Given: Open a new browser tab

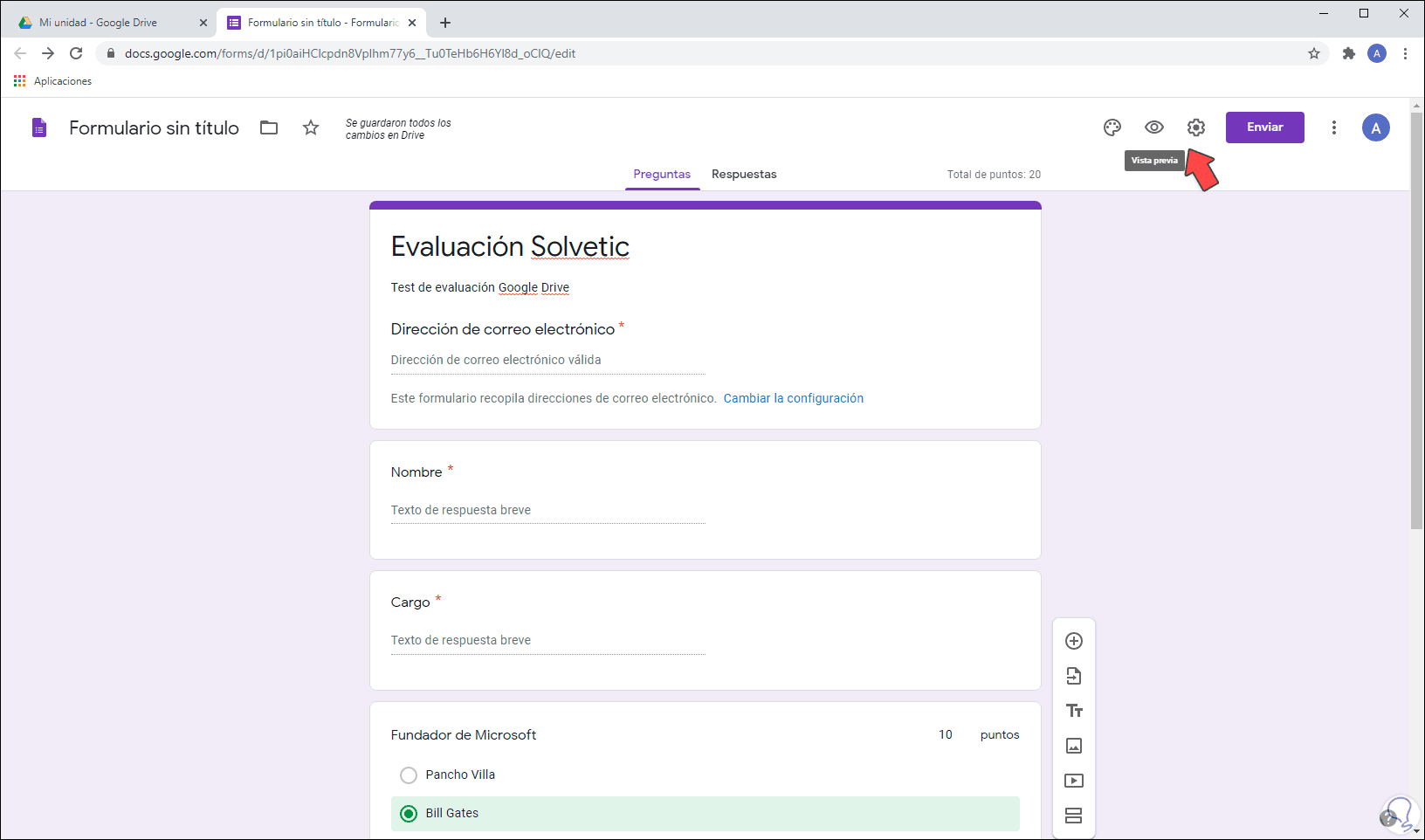Looking at the screenshot, I should [x=445, y=23].
